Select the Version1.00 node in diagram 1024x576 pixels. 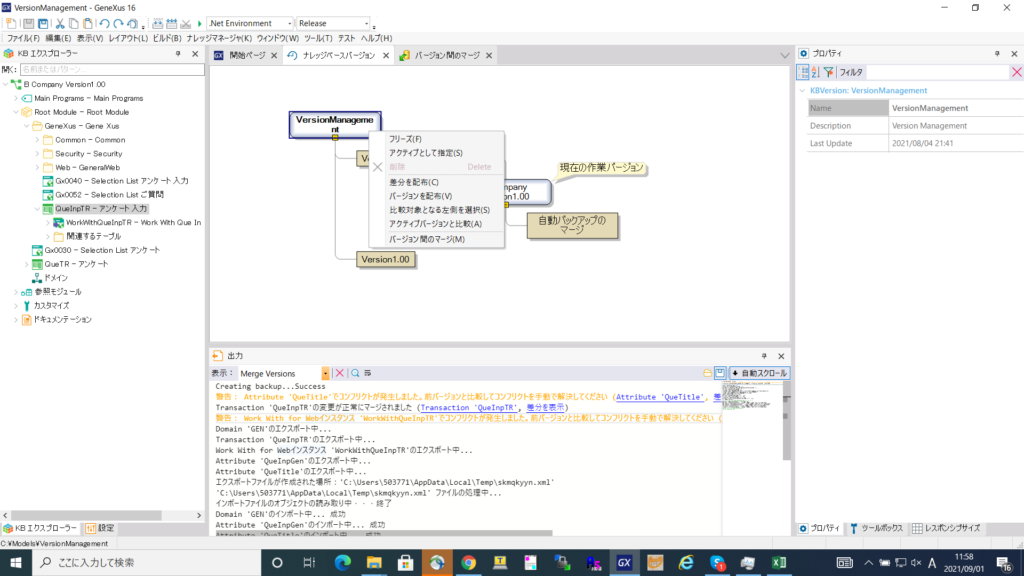point(385,259)
